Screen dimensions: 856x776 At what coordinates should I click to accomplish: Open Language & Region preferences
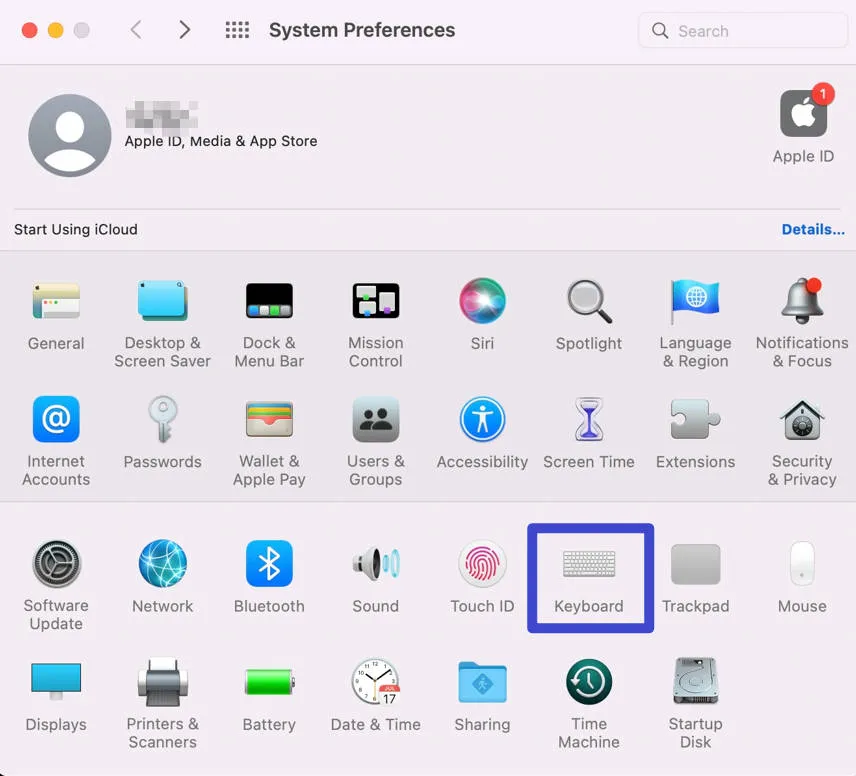tap(696, 323)
